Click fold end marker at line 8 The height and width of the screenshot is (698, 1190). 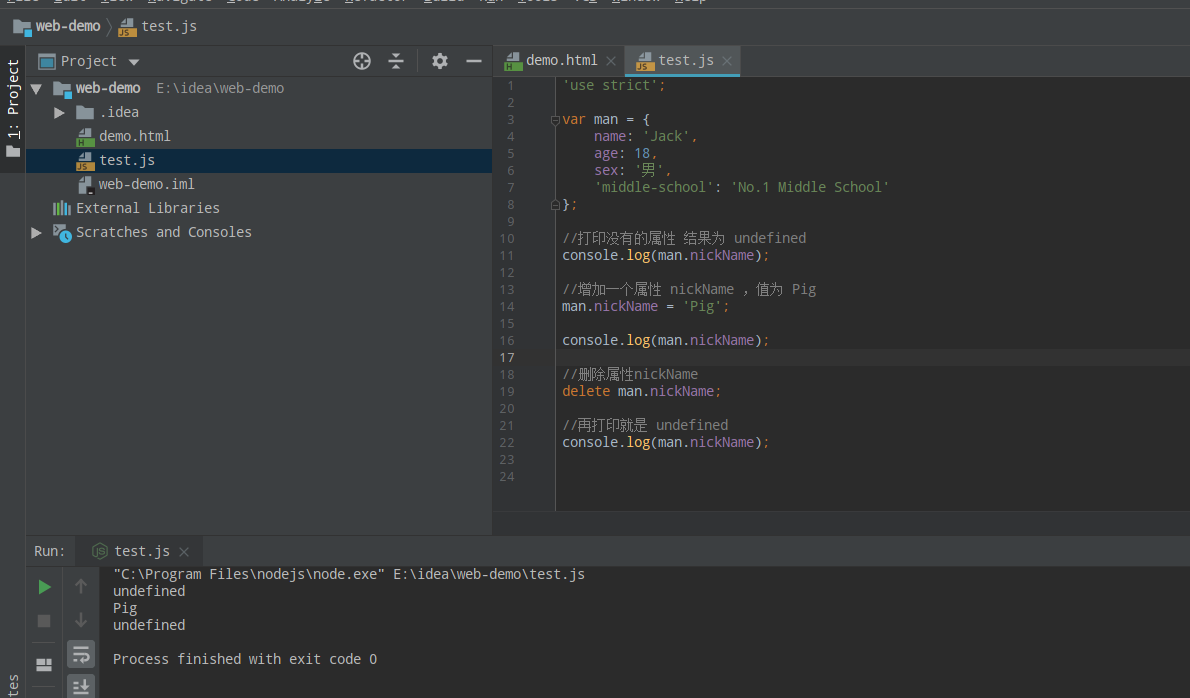tap(555, 205)
